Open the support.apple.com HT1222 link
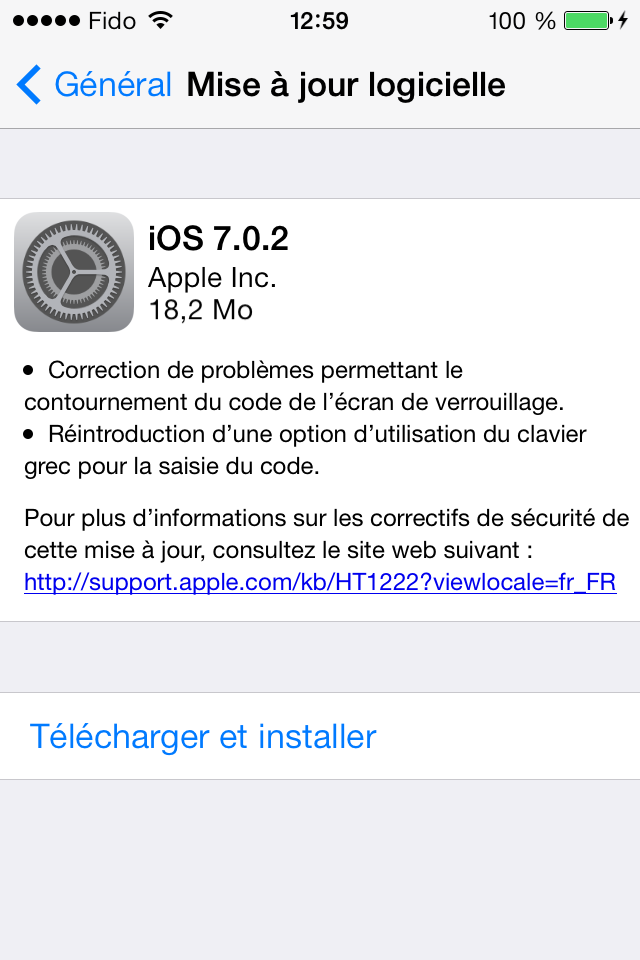The height and width of the screenshot is (960, 640). 320,582
